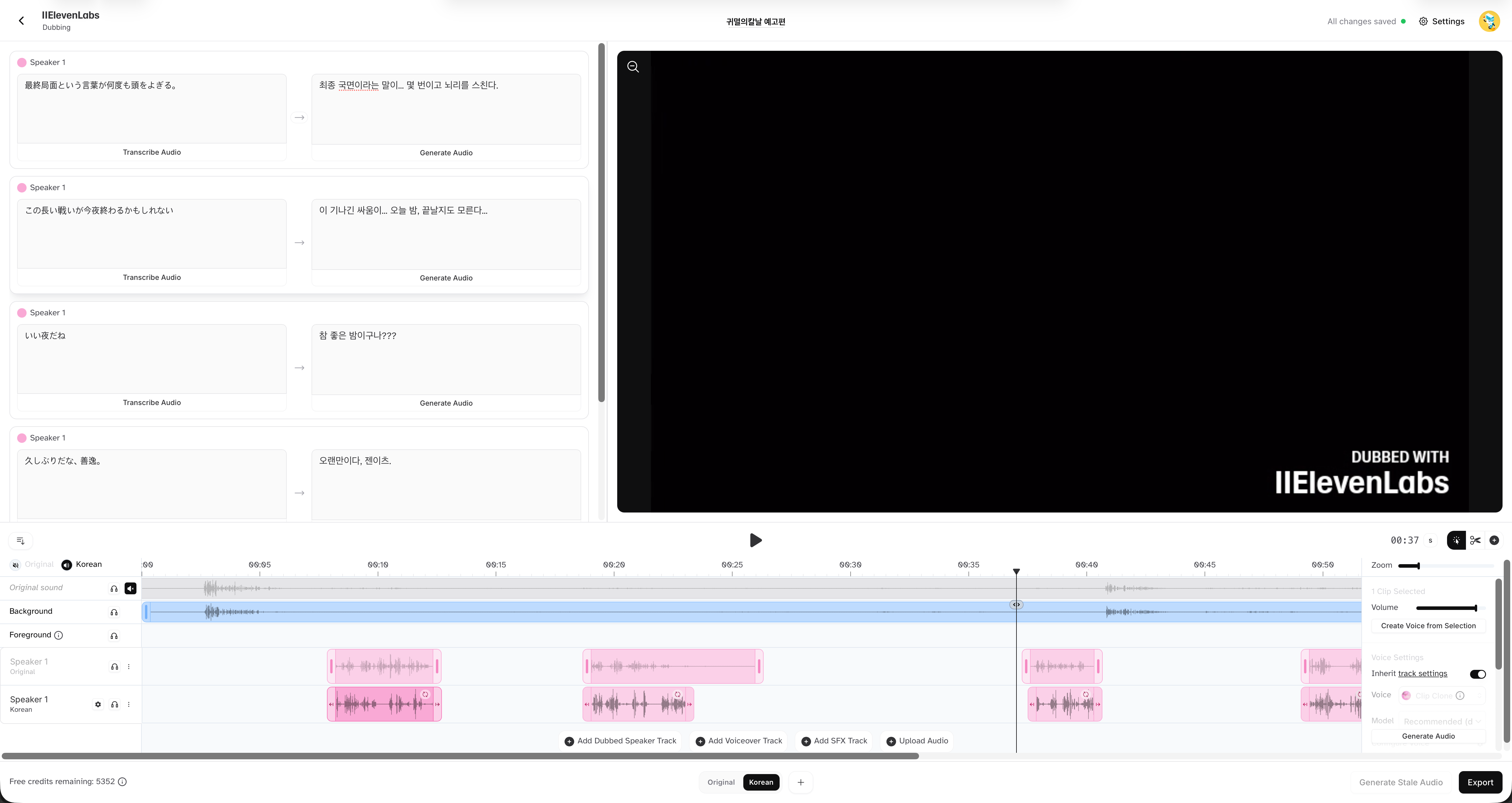Solo the Background track with headphones icon

pyautogui.click(x=114, y=612)
